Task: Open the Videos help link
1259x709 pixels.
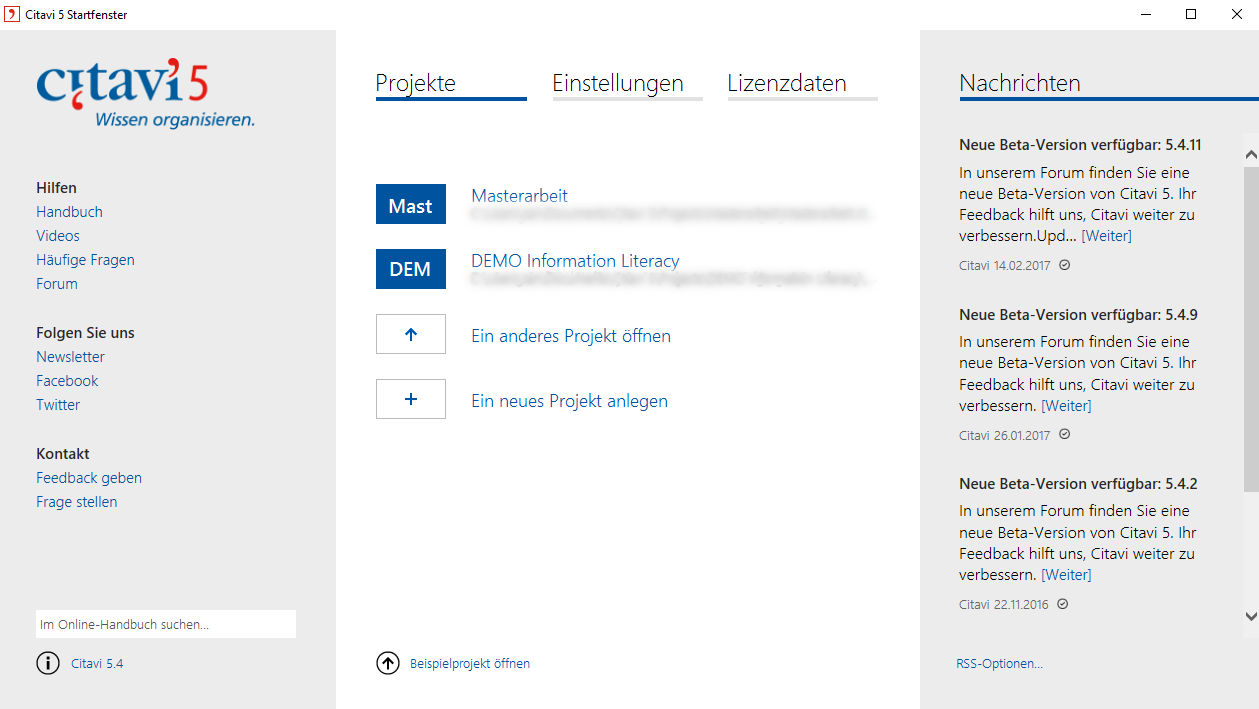Action: [58, 236]
